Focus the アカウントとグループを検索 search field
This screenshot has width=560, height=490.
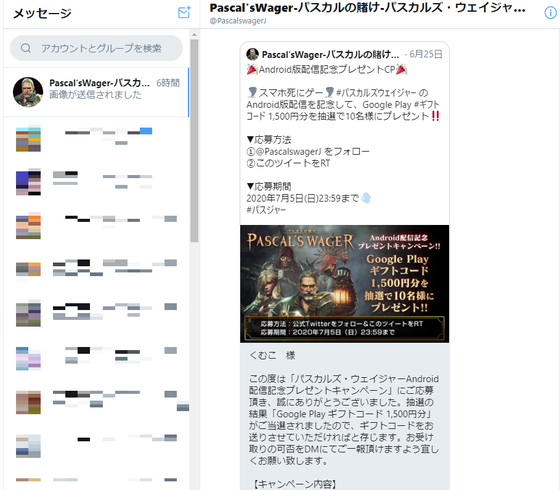click(x=96, y=48)
